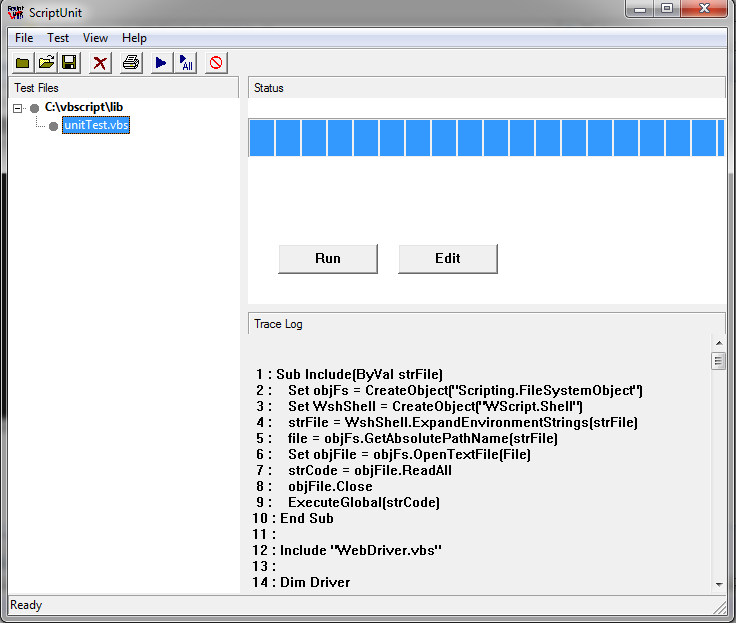Click the Include "WebDriver.vbs" line

tap(347, 550)
